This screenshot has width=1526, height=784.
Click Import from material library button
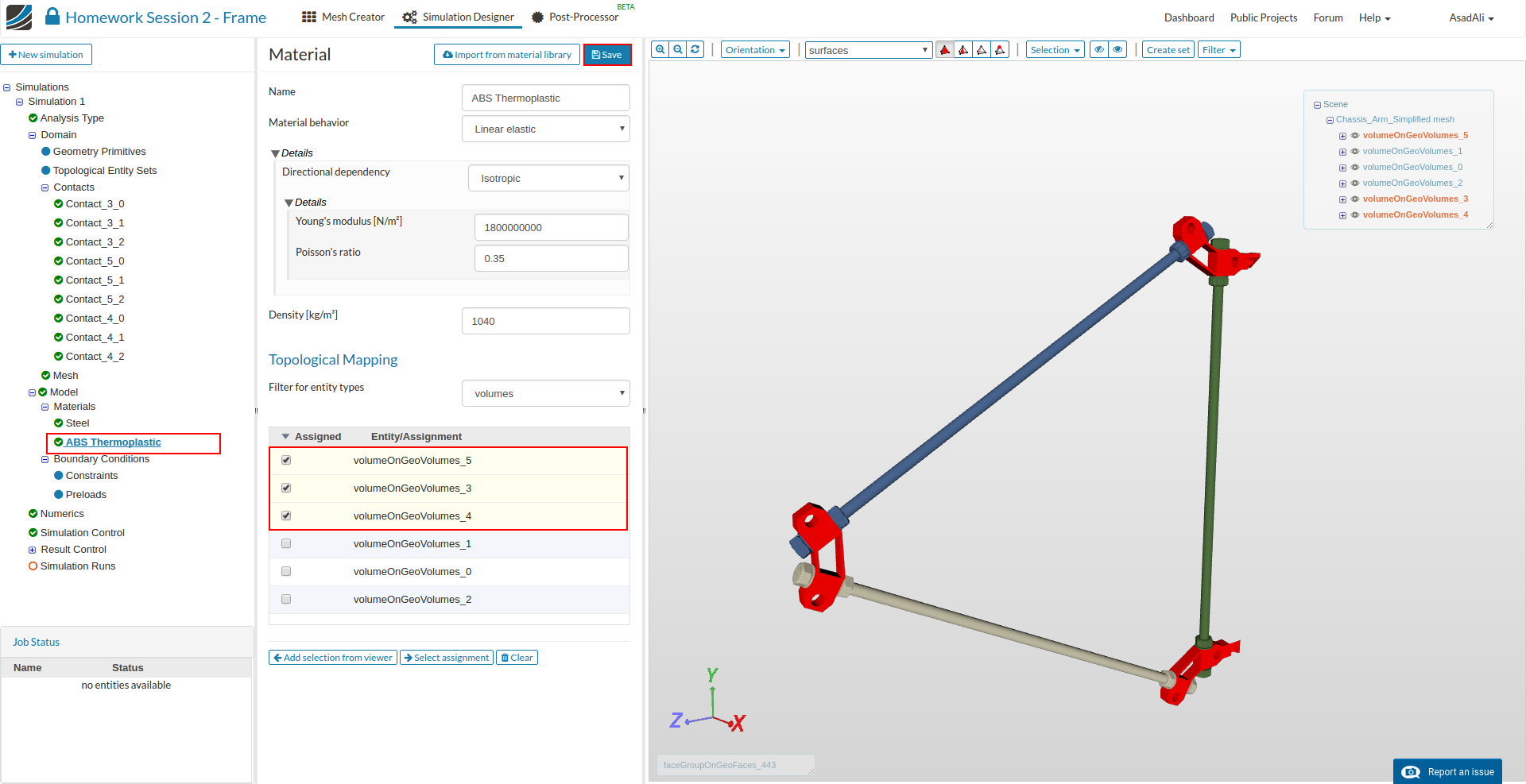tap(507, 55)
